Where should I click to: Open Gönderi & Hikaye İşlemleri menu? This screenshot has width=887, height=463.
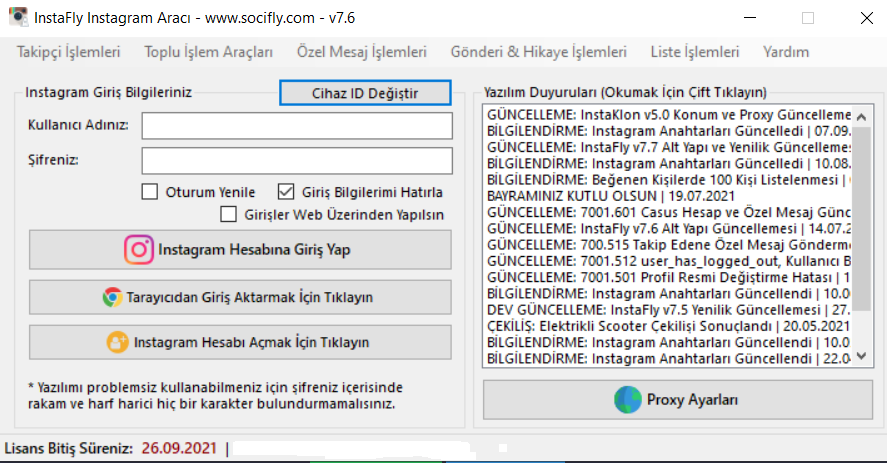(539, 52)
